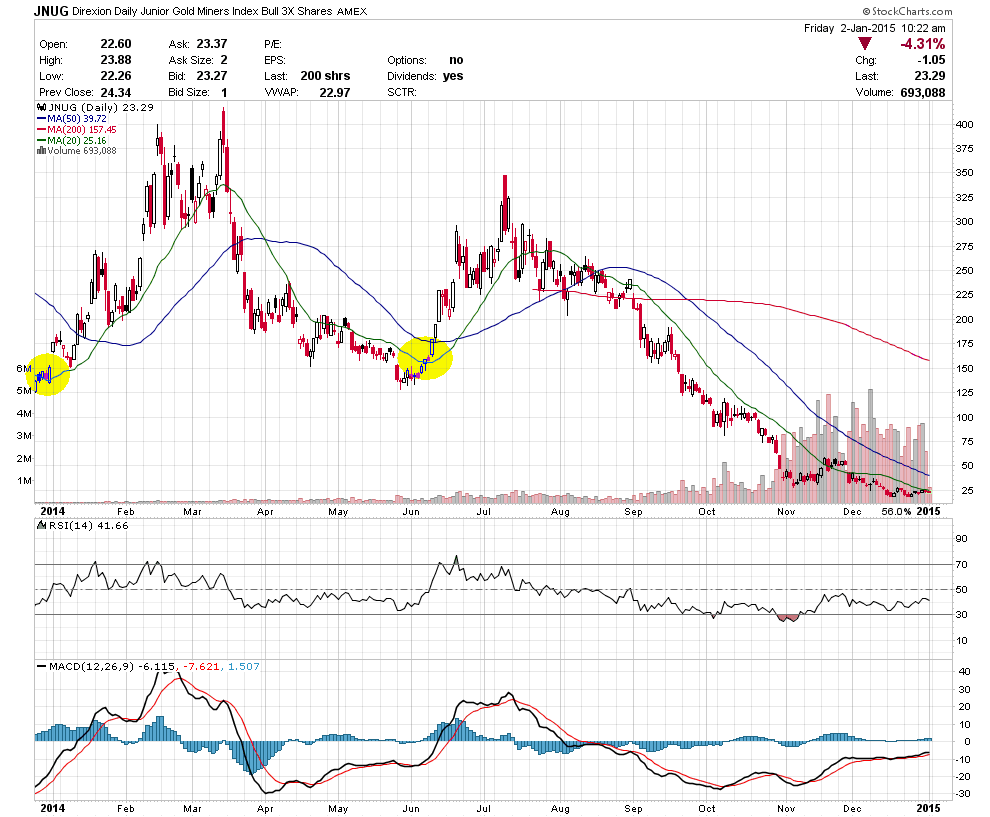Click the Prev Close value 24.34
Viewport: 990px width, 817px height.
coord(116,92)
